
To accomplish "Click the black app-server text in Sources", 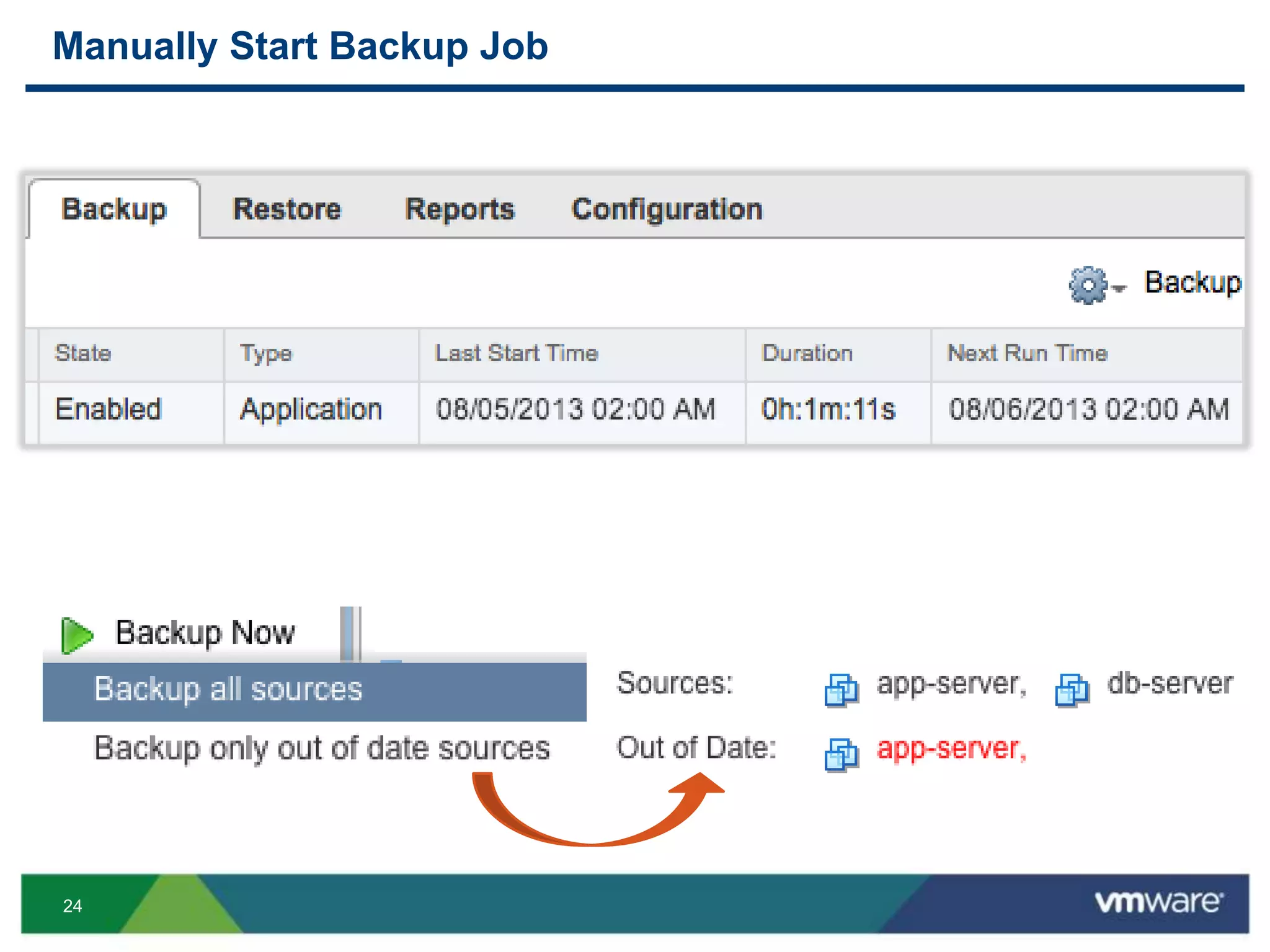I will [x=951, y=685].
